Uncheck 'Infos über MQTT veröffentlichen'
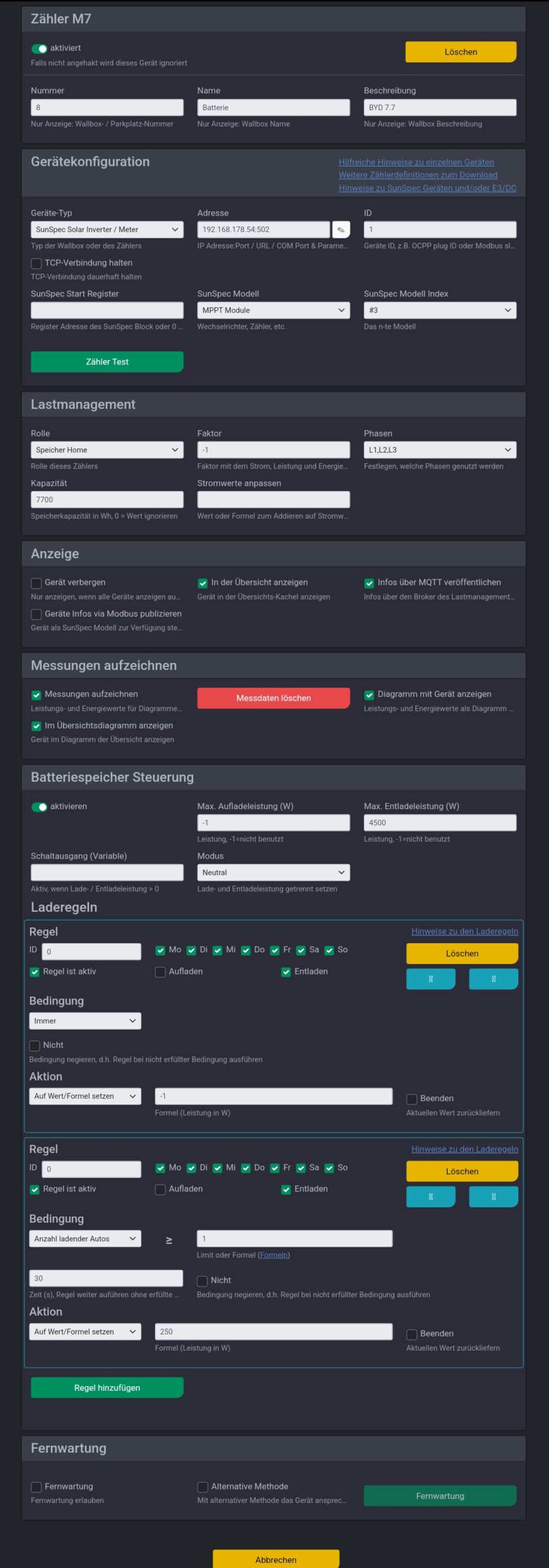Image resolution: width=549 pixels, height=1568 pixels. tap(369, 583)
